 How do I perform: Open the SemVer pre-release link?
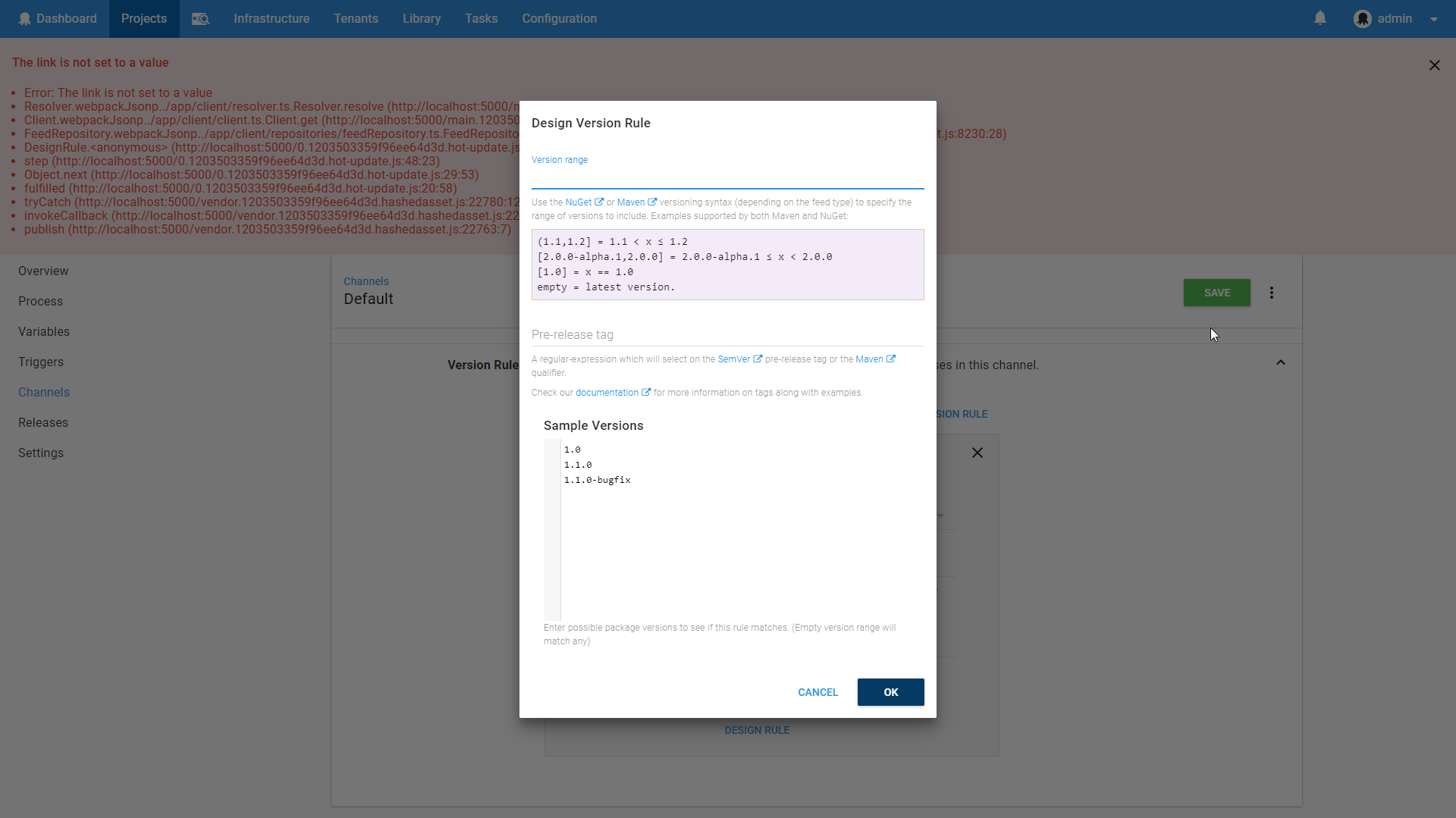point(739,359)
